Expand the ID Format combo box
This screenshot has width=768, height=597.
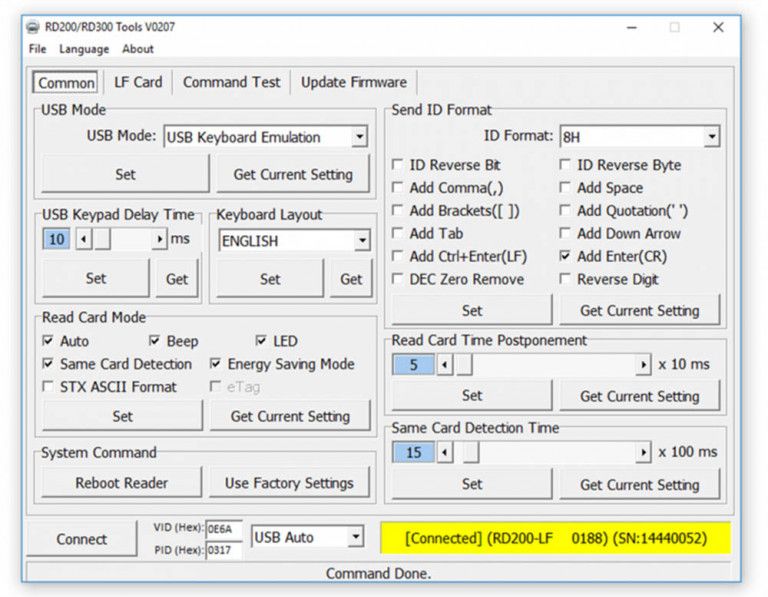click(710, 137)
